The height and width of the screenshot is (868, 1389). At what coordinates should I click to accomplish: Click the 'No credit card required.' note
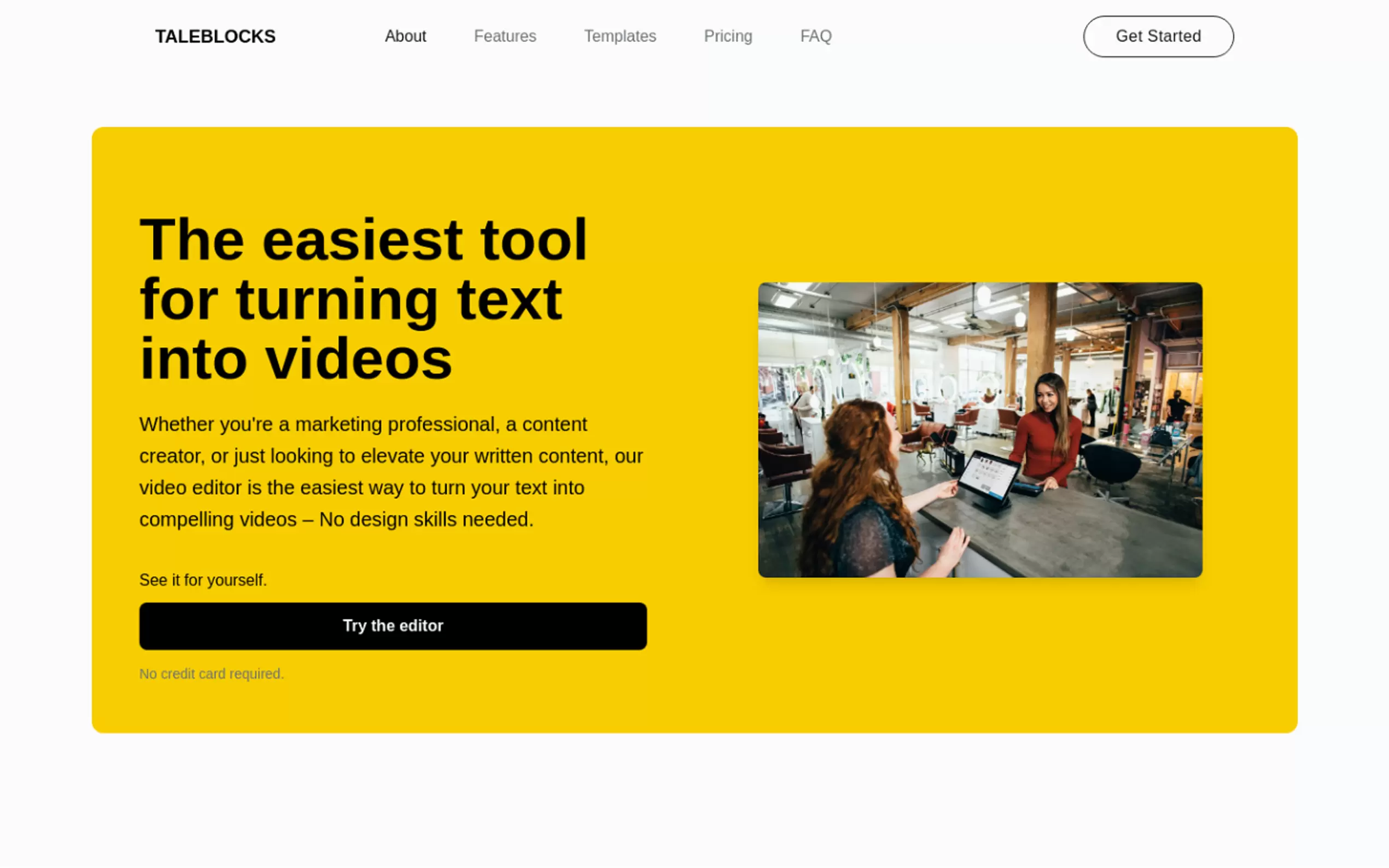pyautogui.click(x=211, y=673)
